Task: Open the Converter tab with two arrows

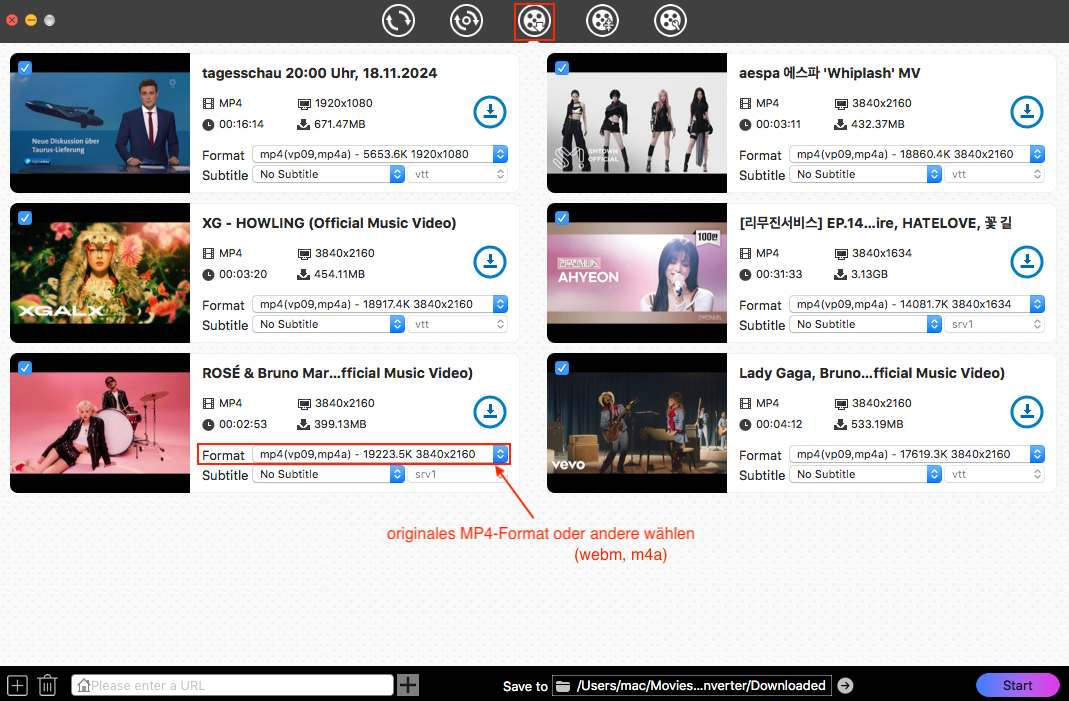Action: [398, 20]
